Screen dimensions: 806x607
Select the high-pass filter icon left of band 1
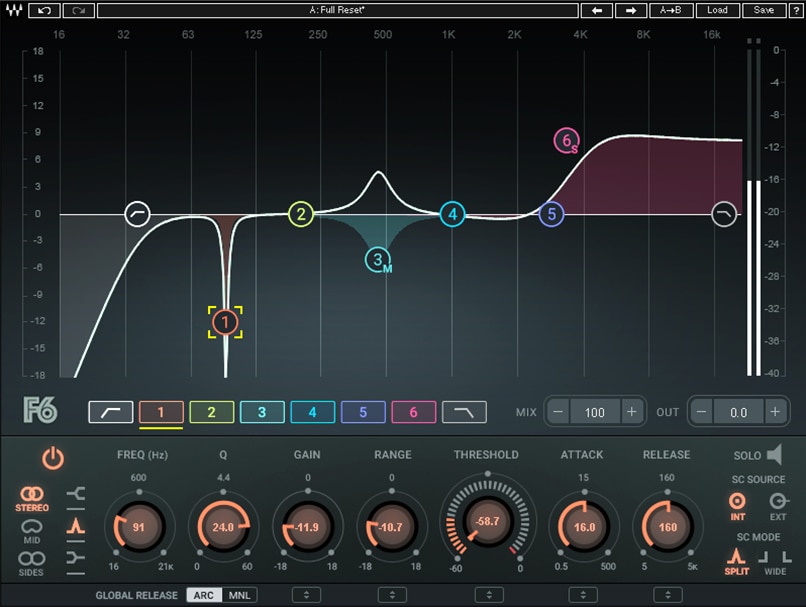(x=110, y=411)
